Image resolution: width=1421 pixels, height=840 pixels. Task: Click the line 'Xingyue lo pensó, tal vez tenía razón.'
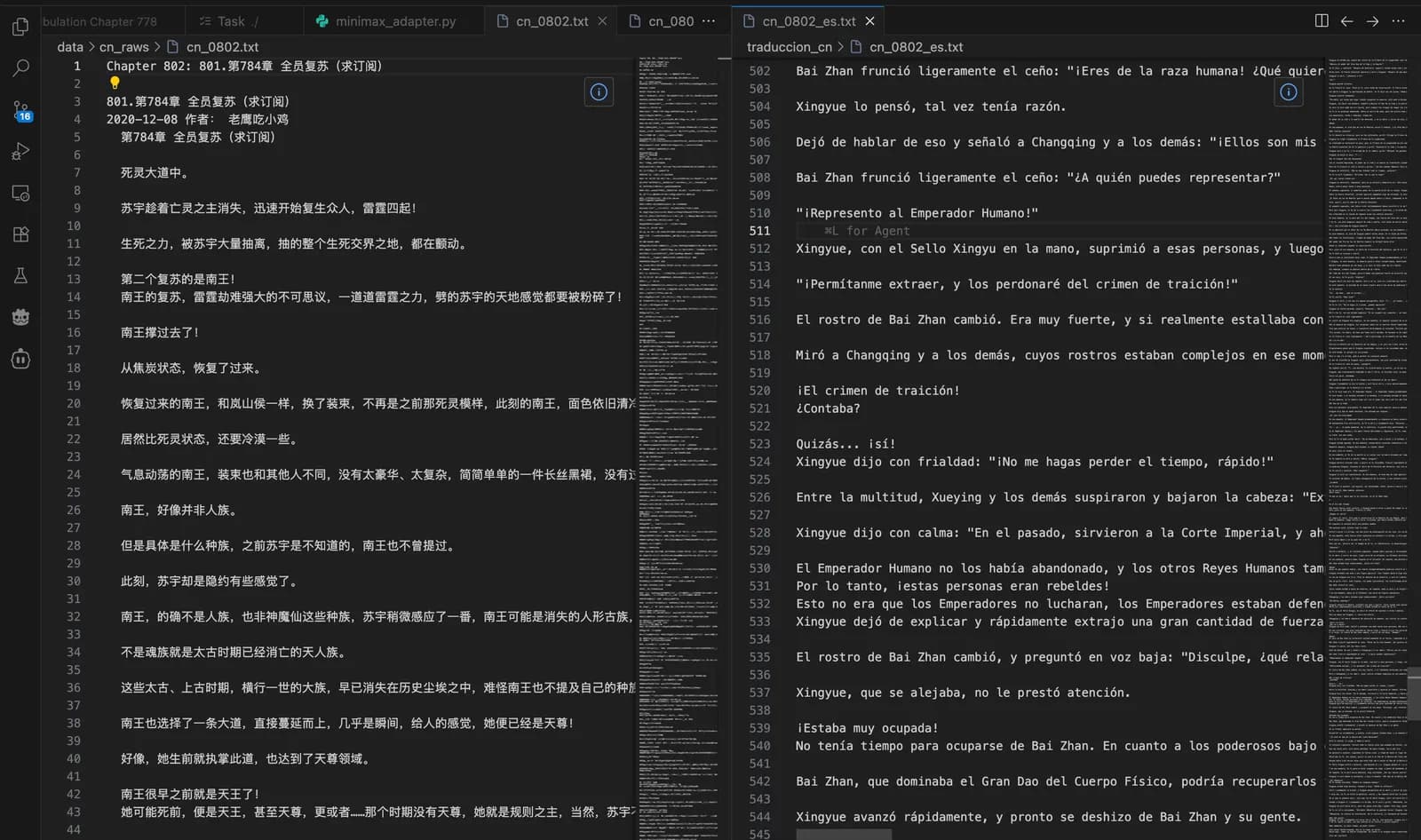pos(931,107)
